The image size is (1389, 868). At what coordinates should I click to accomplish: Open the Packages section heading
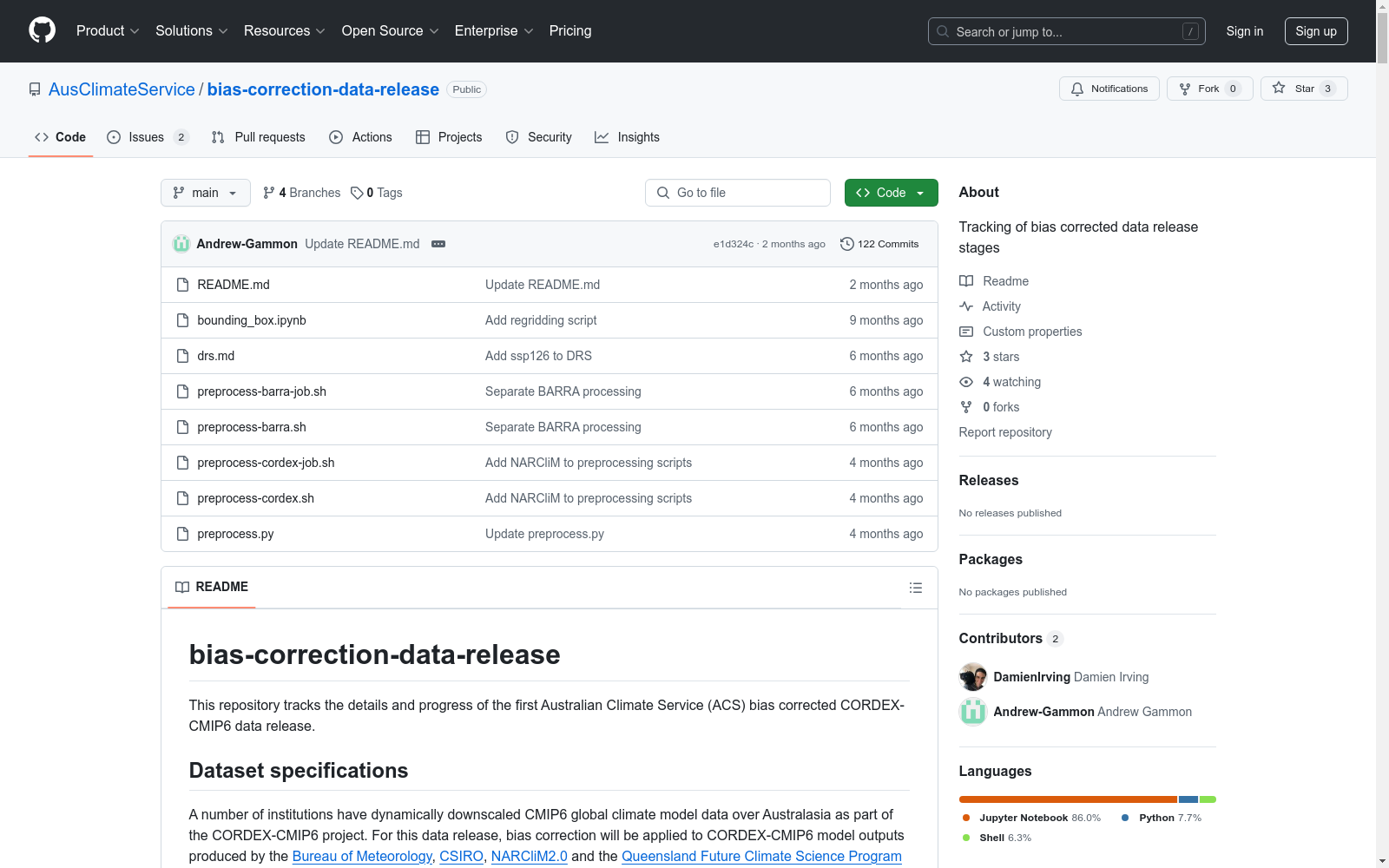coord(991,559)
